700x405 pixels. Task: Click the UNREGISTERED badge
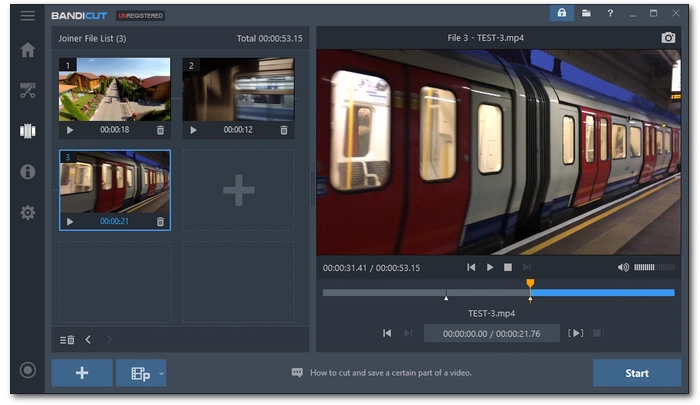point(140,16)
